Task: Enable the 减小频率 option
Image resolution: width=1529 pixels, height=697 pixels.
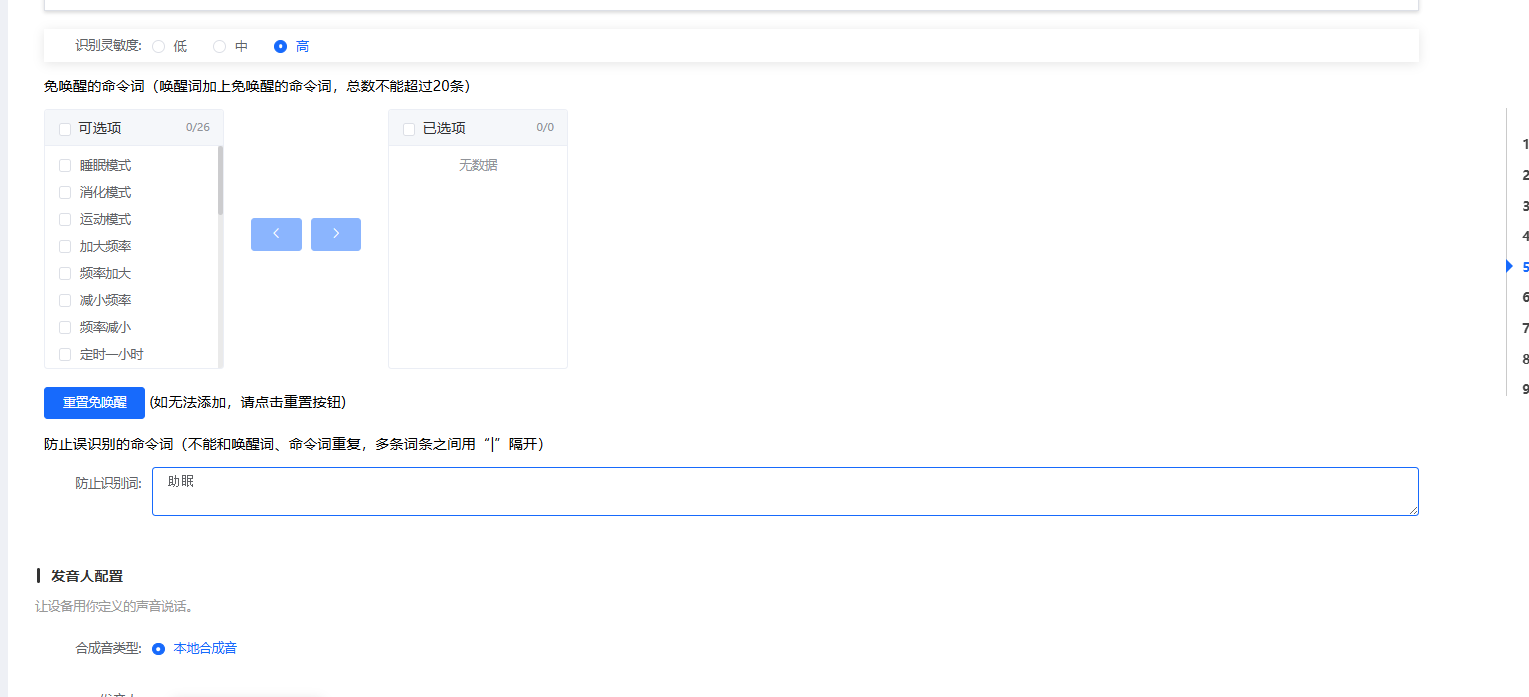Action: coord(65,301)
